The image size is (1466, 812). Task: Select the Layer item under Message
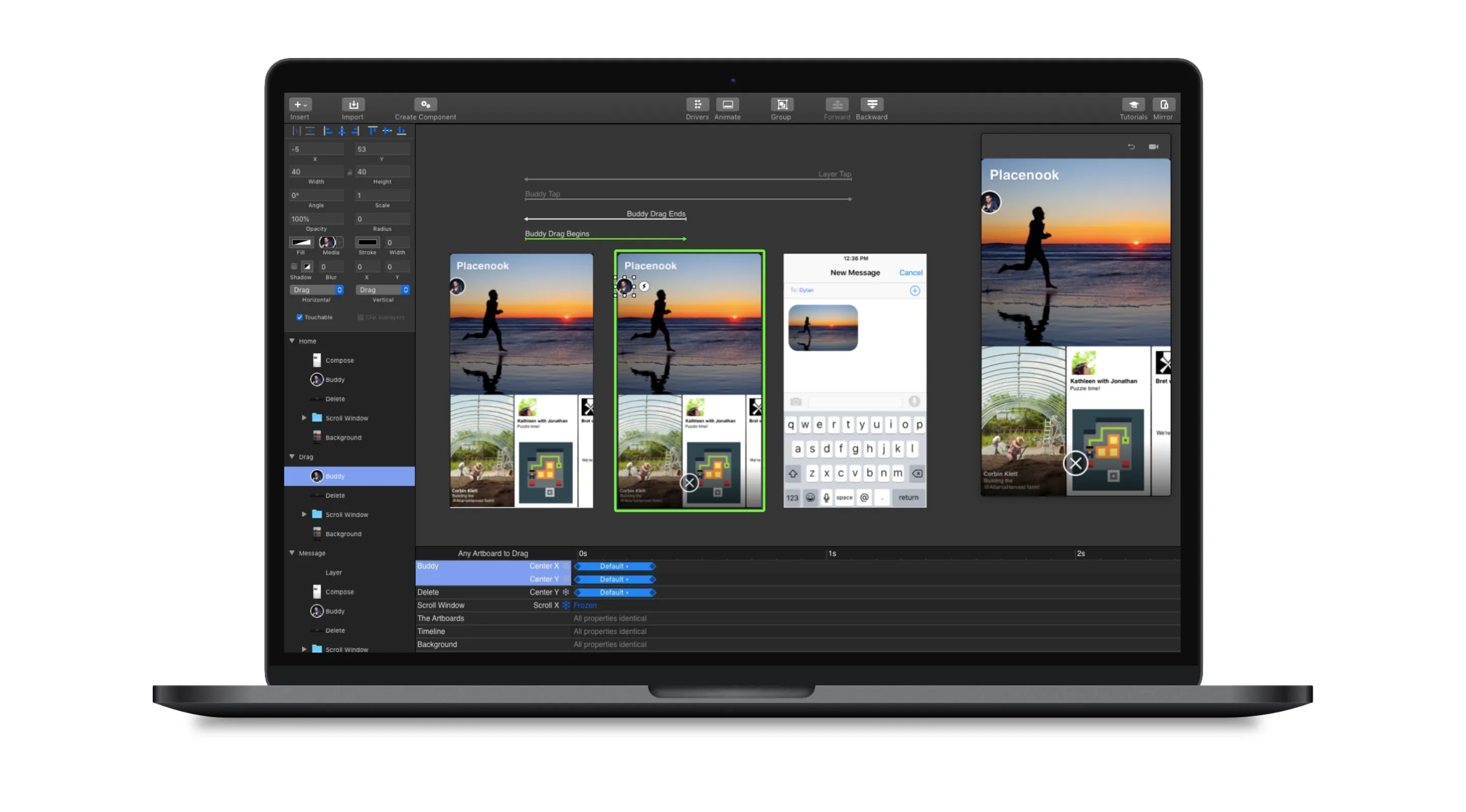(349, 572)
